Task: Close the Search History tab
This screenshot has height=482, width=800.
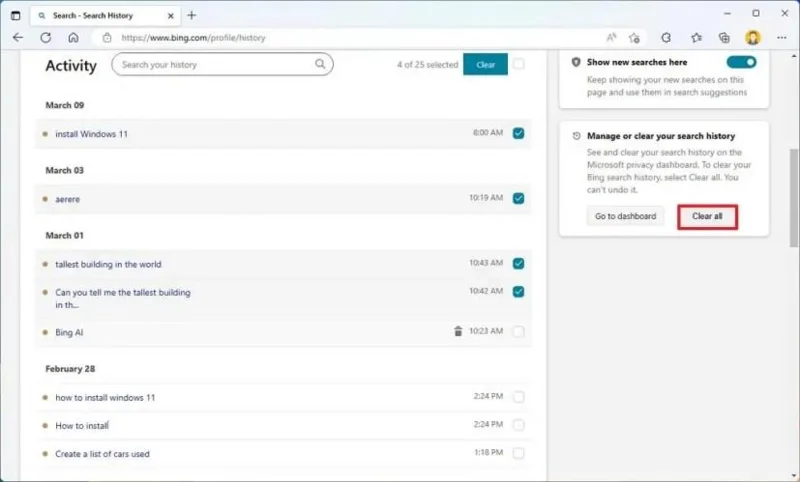Action: [170, 16]
